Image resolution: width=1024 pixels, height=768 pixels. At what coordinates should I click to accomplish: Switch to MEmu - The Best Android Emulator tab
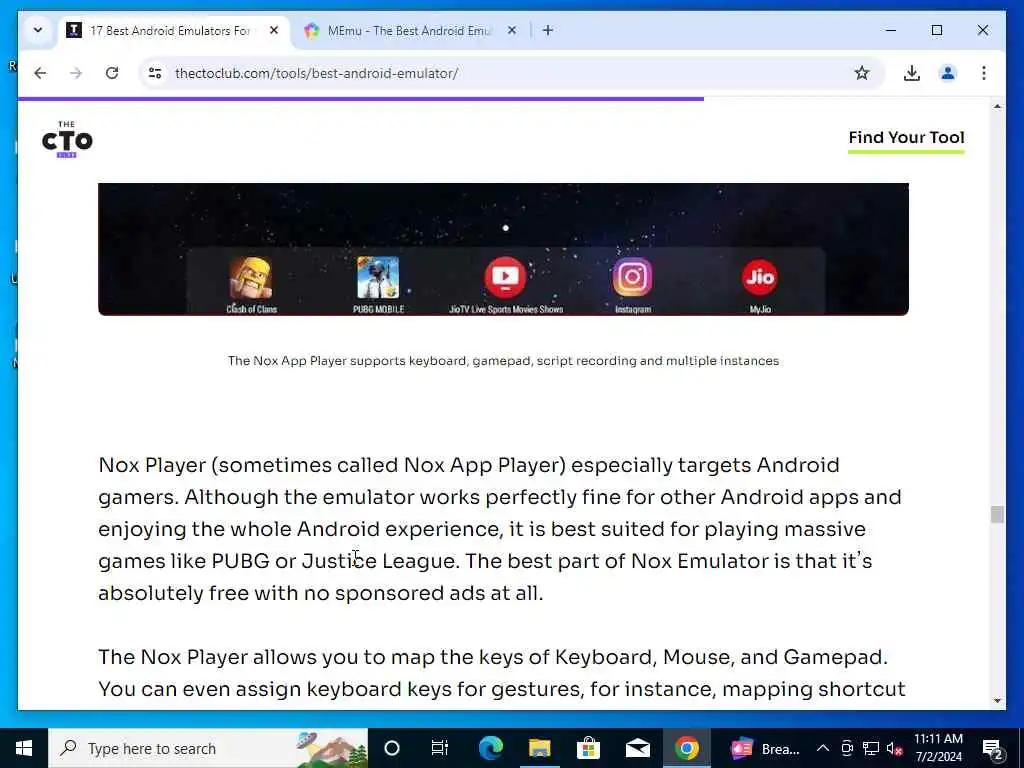point(409,31)
